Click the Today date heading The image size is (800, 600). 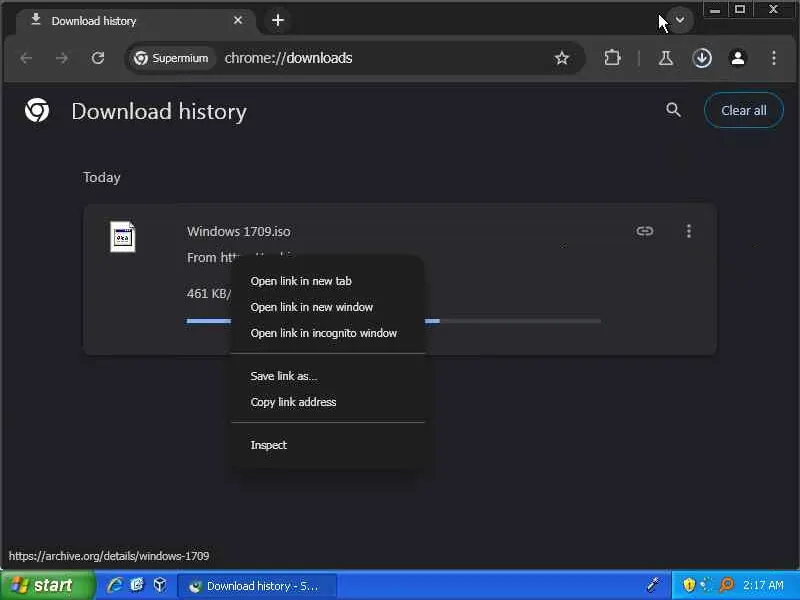[x=102, y=178]
